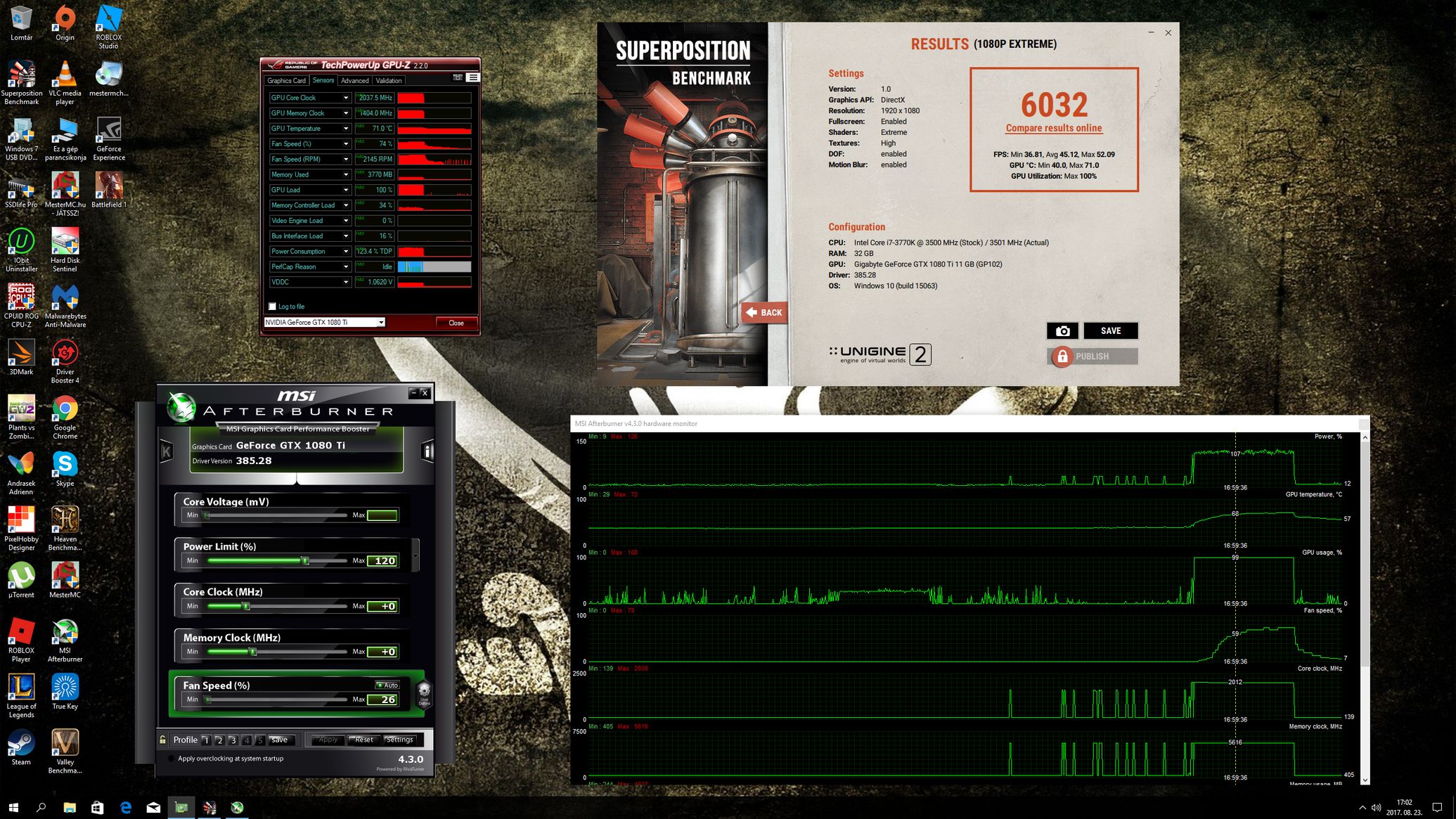Open the Afterburner info i side button
This screenshot has width=1456, height=819.
tap(427, 451)
